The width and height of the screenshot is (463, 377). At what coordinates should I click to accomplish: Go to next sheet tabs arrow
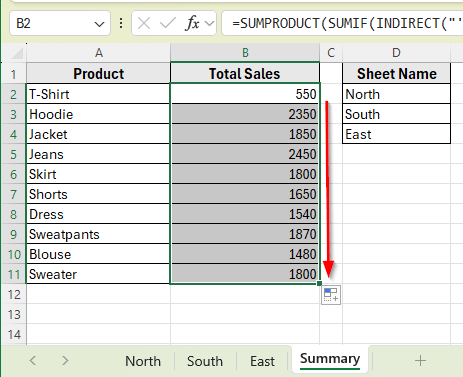(65, 360)
